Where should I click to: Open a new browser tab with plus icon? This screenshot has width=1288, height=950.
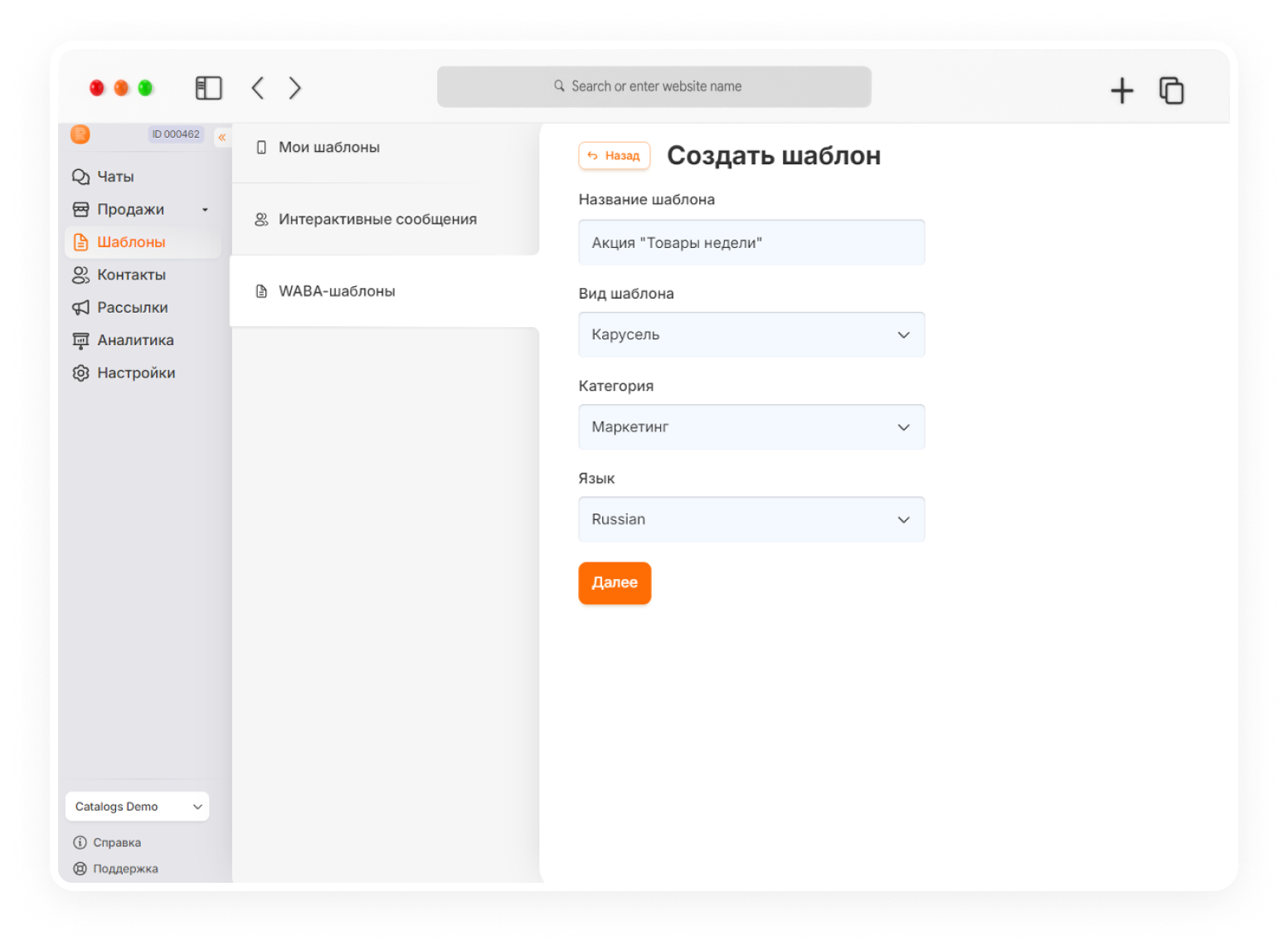pos(1122,90)
